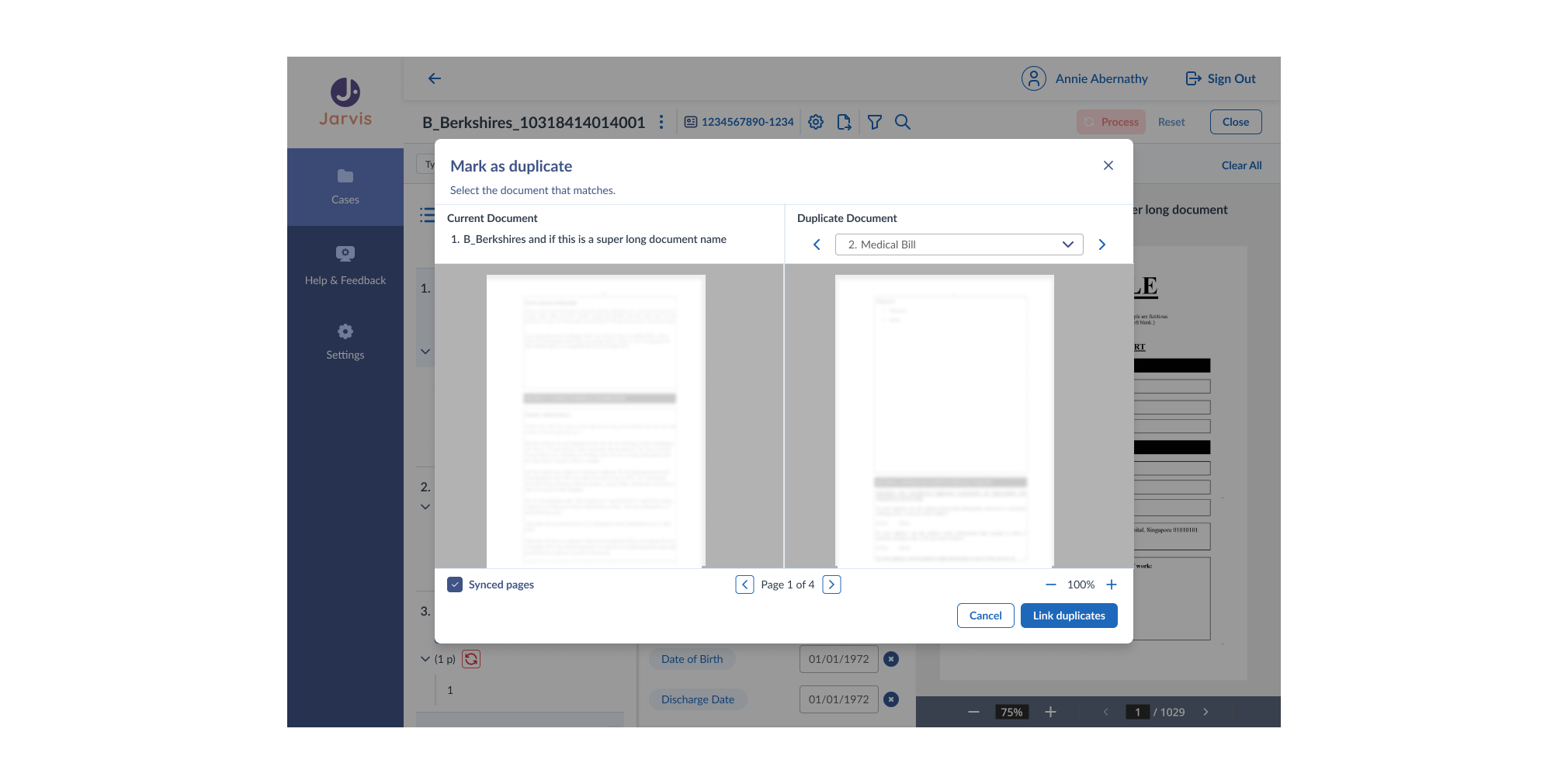Click the current document page thumbnail
The image size is (1568, 784).
tap(596, 421)
